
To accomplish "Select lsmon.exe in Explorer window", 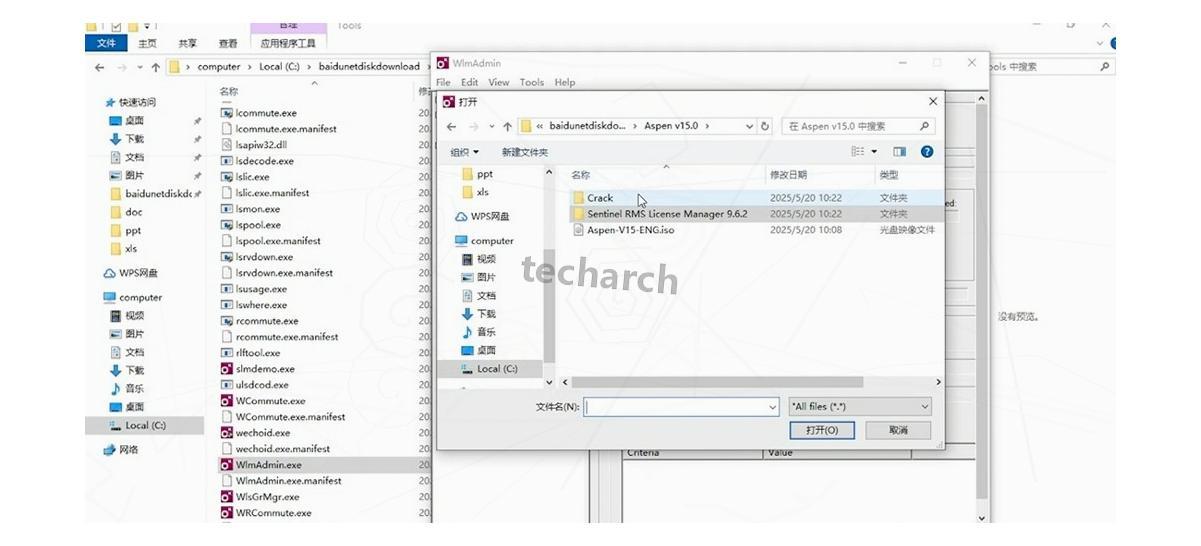I will [250, 209].
